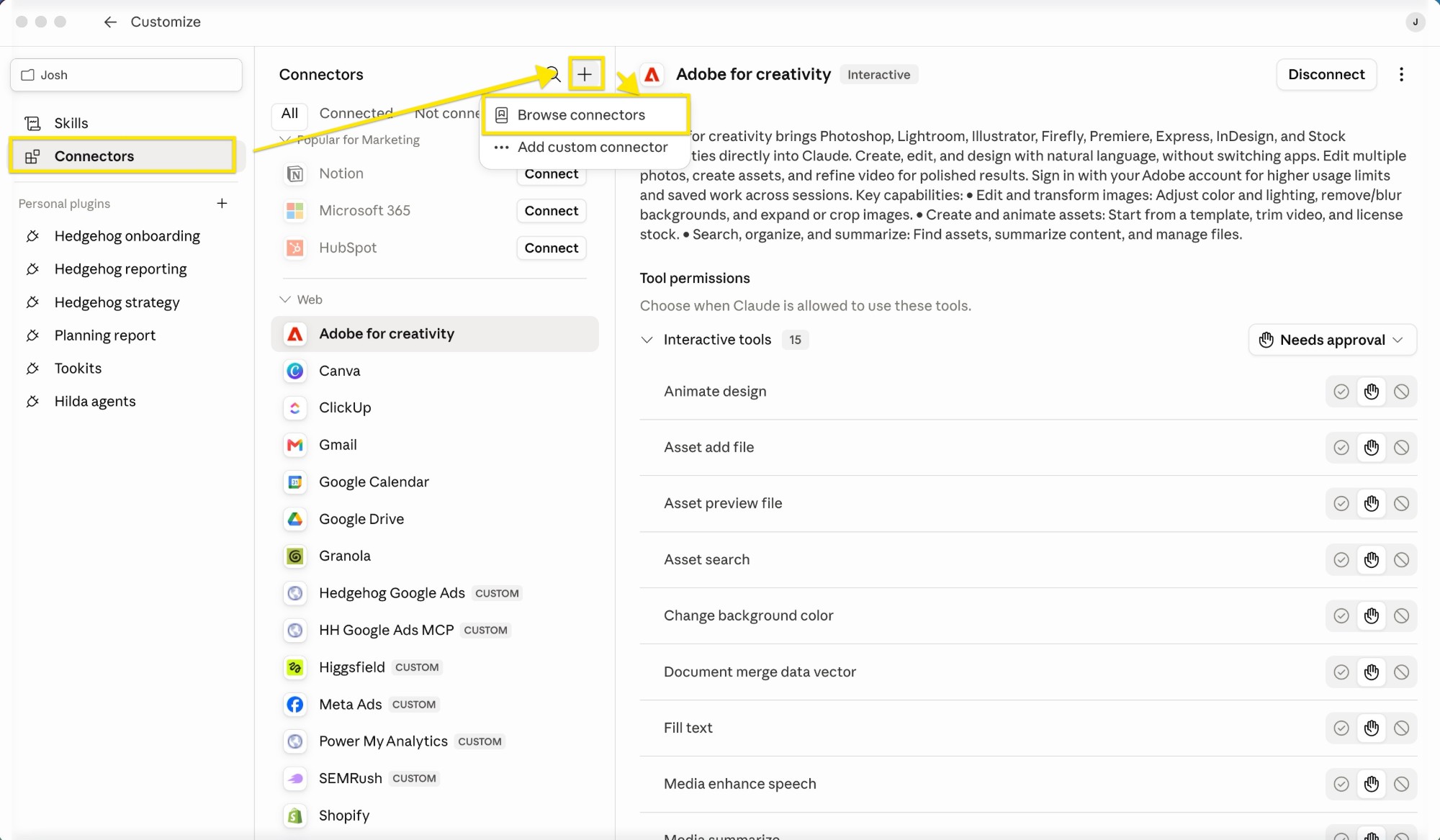Add a new personal plugin with plus icon
Image resolution: width=1440 pixels, height=840 pixels.
tap(222, 204)
